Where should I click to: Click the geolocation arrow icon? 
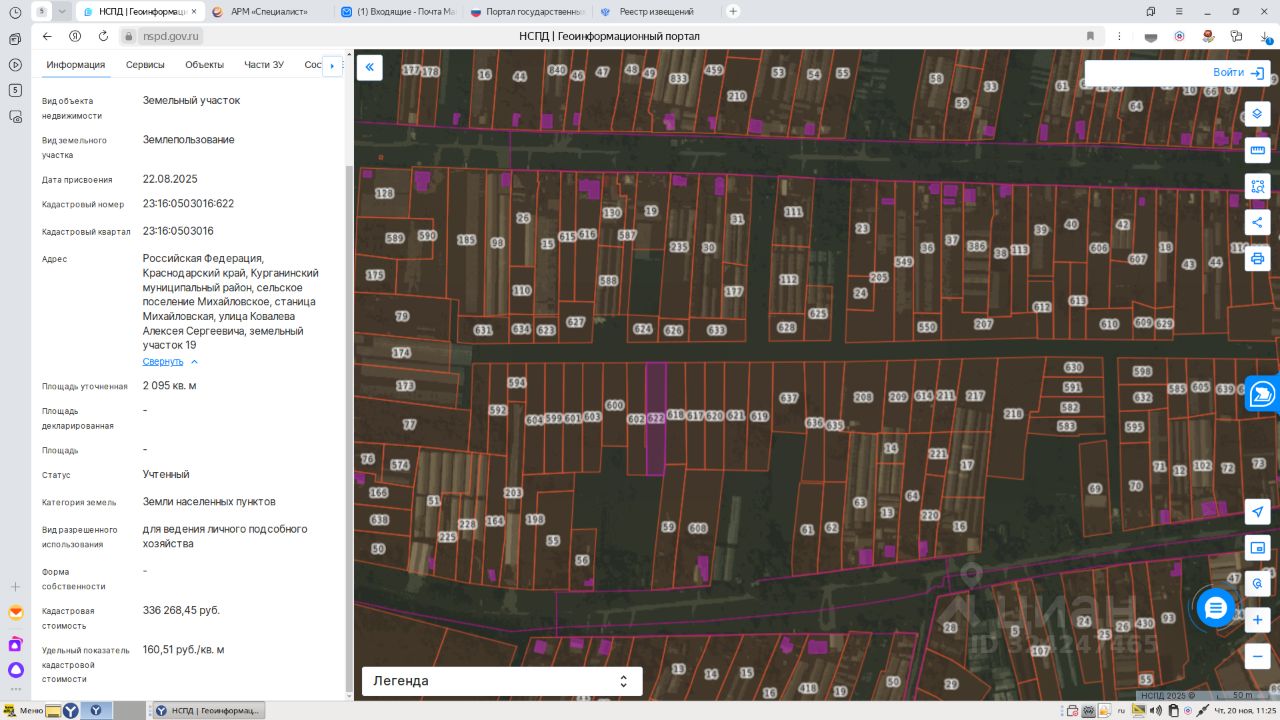point(1257,512)
